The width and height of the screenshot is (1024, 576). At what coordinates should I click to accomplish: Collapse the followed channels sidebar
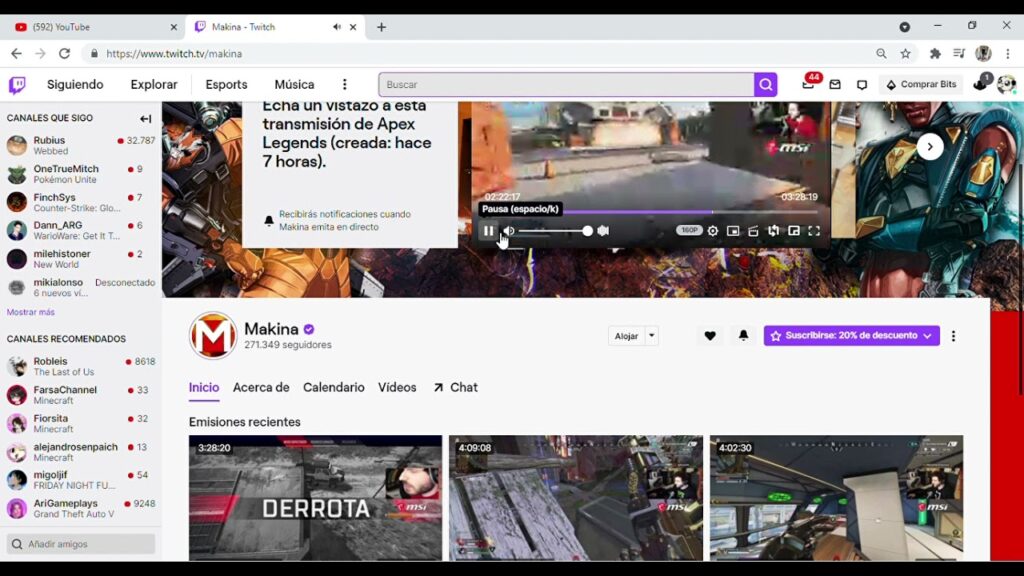(x=146, y=118)
